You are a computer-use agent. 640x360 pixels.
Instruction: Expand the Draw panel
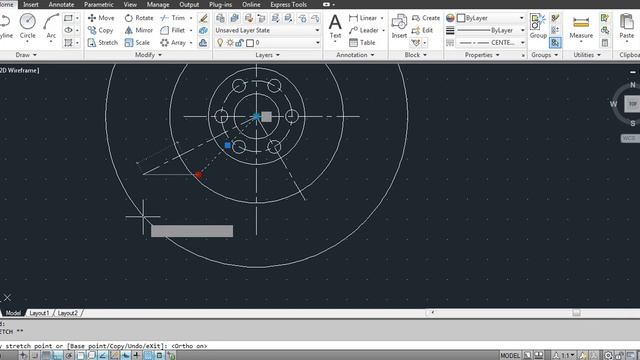26,55
